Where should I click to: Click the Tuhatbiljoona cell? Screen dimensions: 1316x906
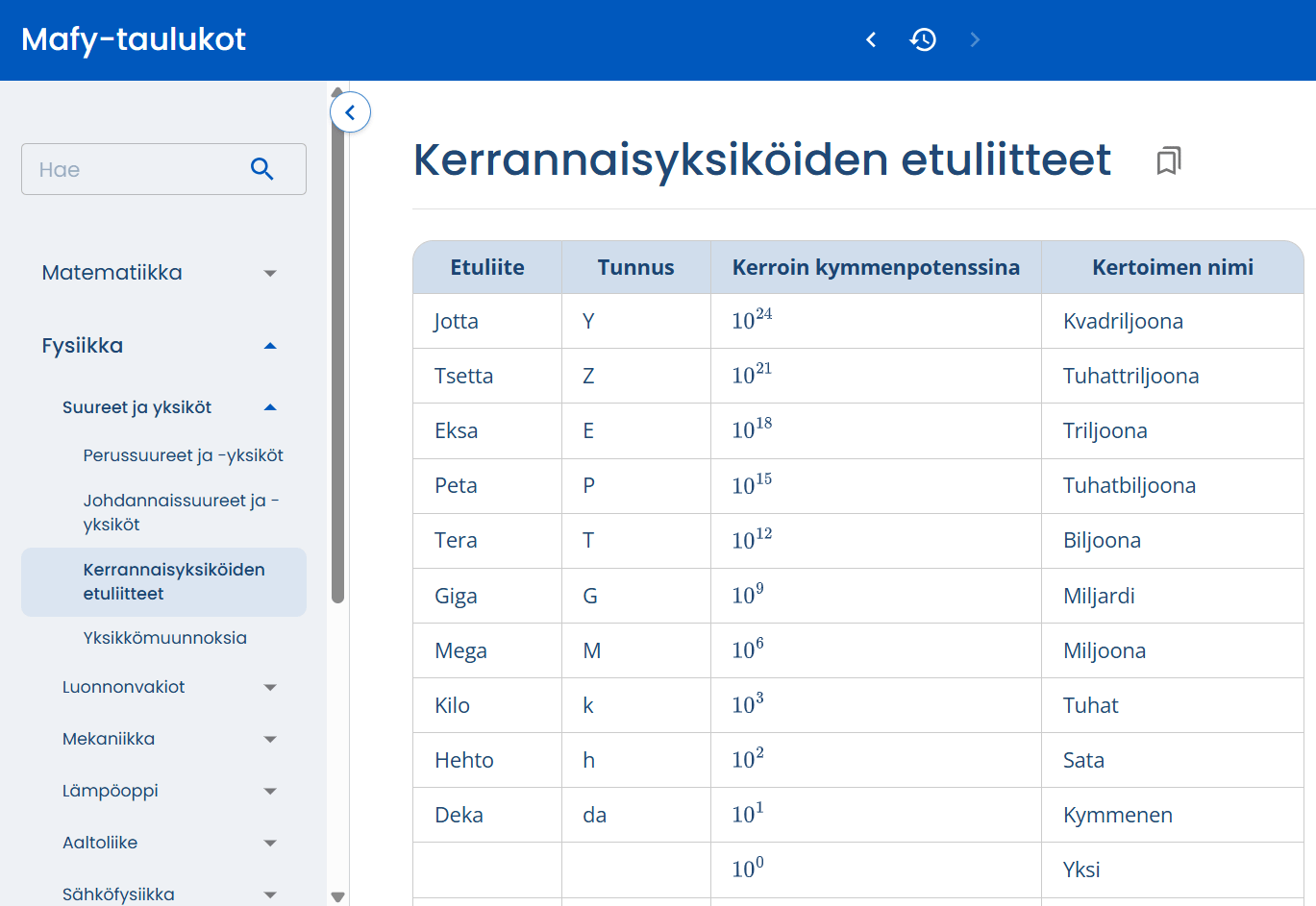point(1173,485)
